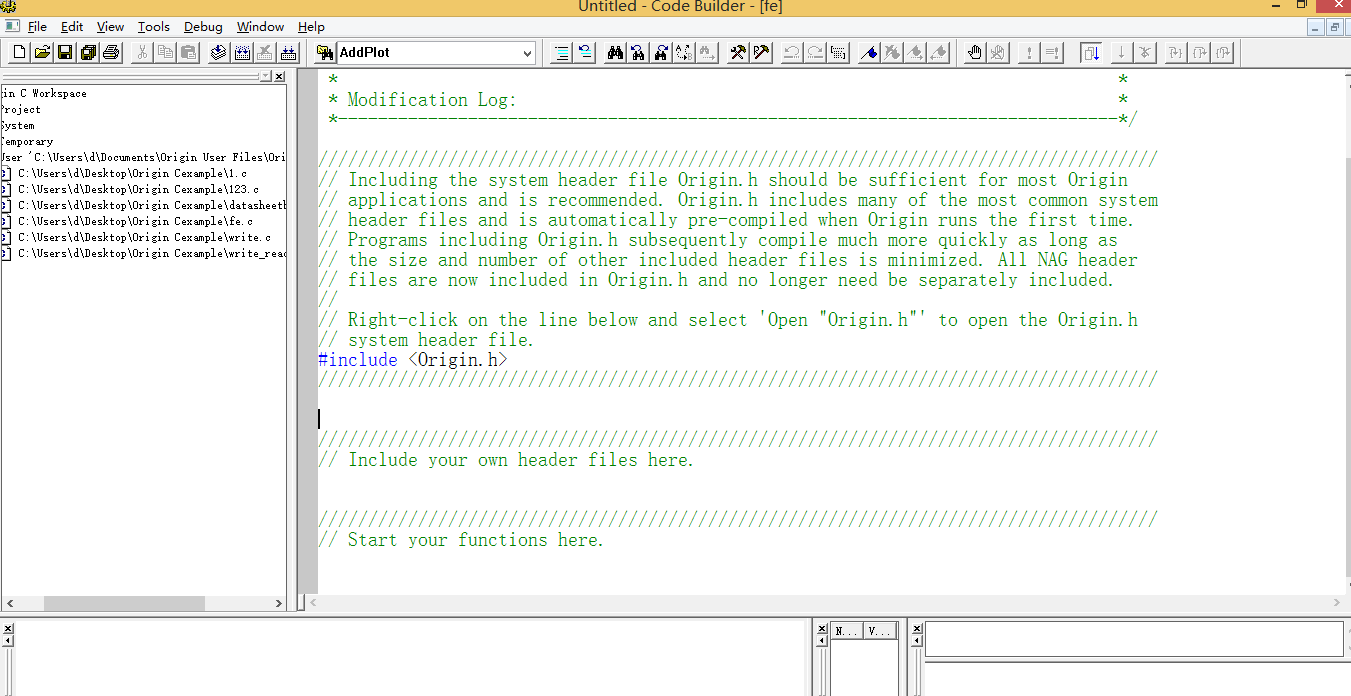Click the blue down-arrow window toggle icon
Image resolution: width=1351 pixels, height=696 pixels.
click(1091, 52)
